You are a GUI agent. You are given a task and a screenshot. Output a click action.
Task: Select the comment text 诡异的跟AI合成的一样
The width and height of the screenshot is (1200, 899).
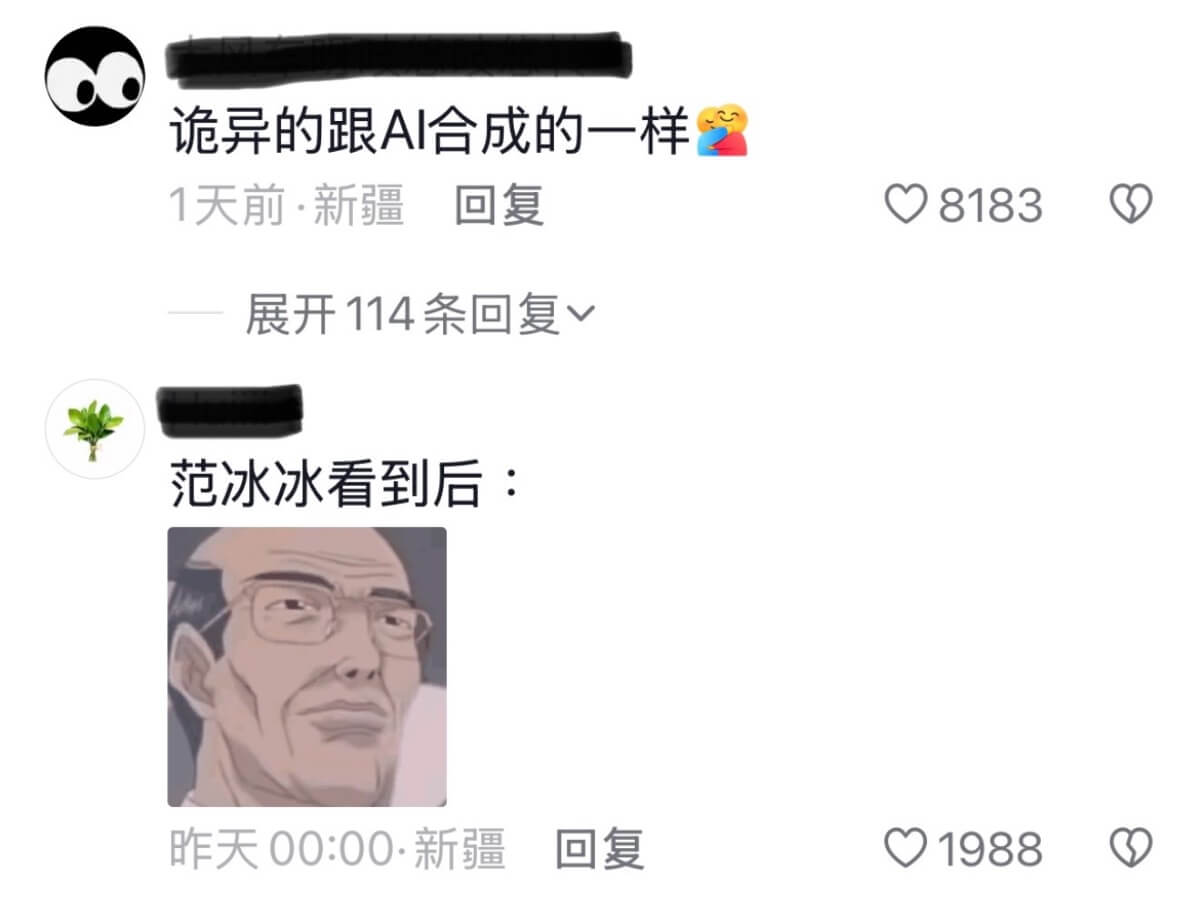(x=431, y=133)
